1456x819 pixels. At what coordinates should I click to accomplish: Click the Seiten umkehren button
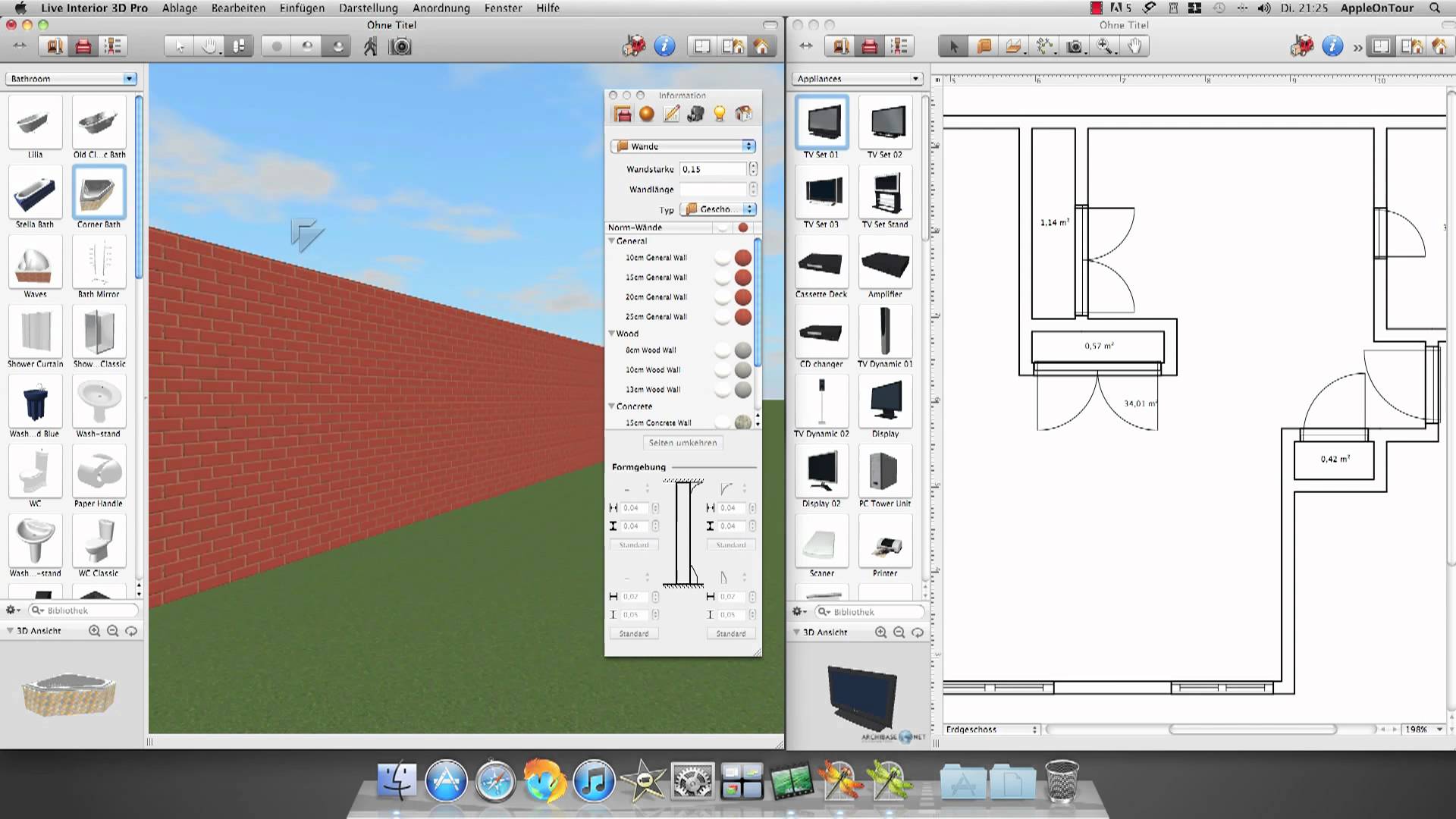point(682,443)
